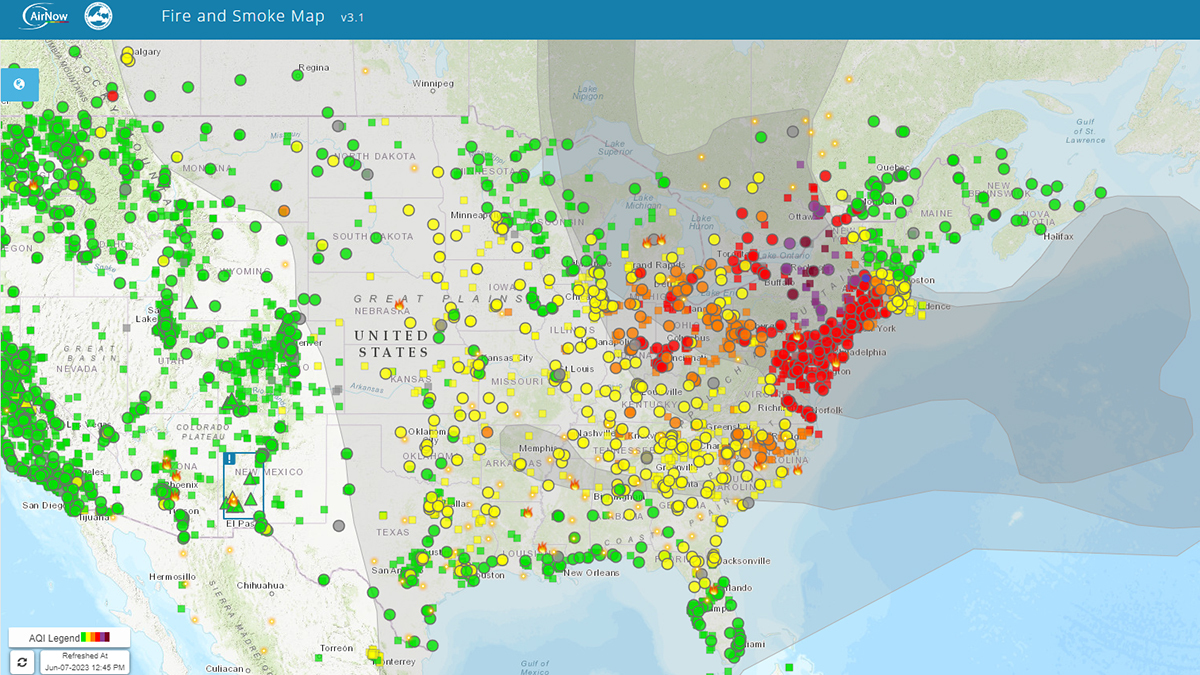This screenshot has width=1200, height=675.
Task: Select the upper green triangle in New Mexico
Action: [250, 479]
